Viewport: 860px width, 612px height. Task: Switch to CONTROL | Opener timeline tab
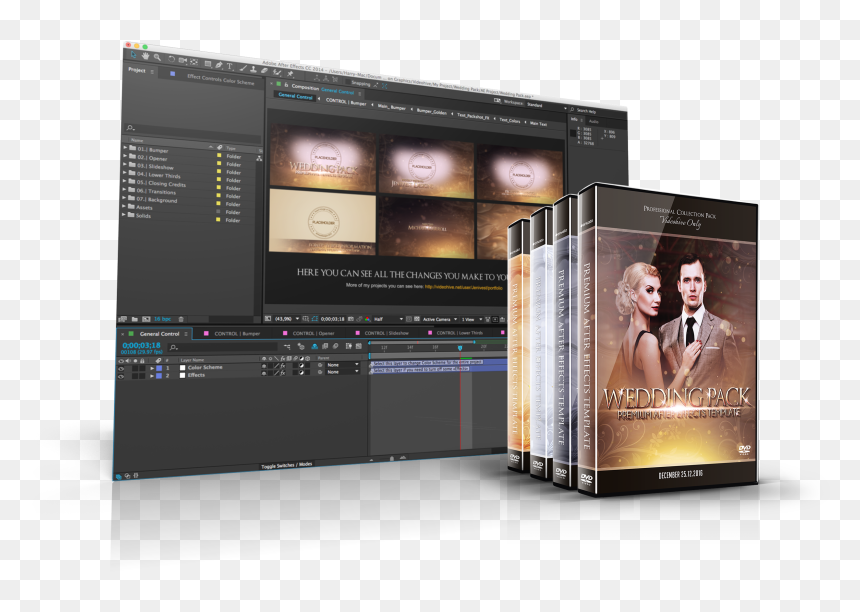(x=313, y=333)
